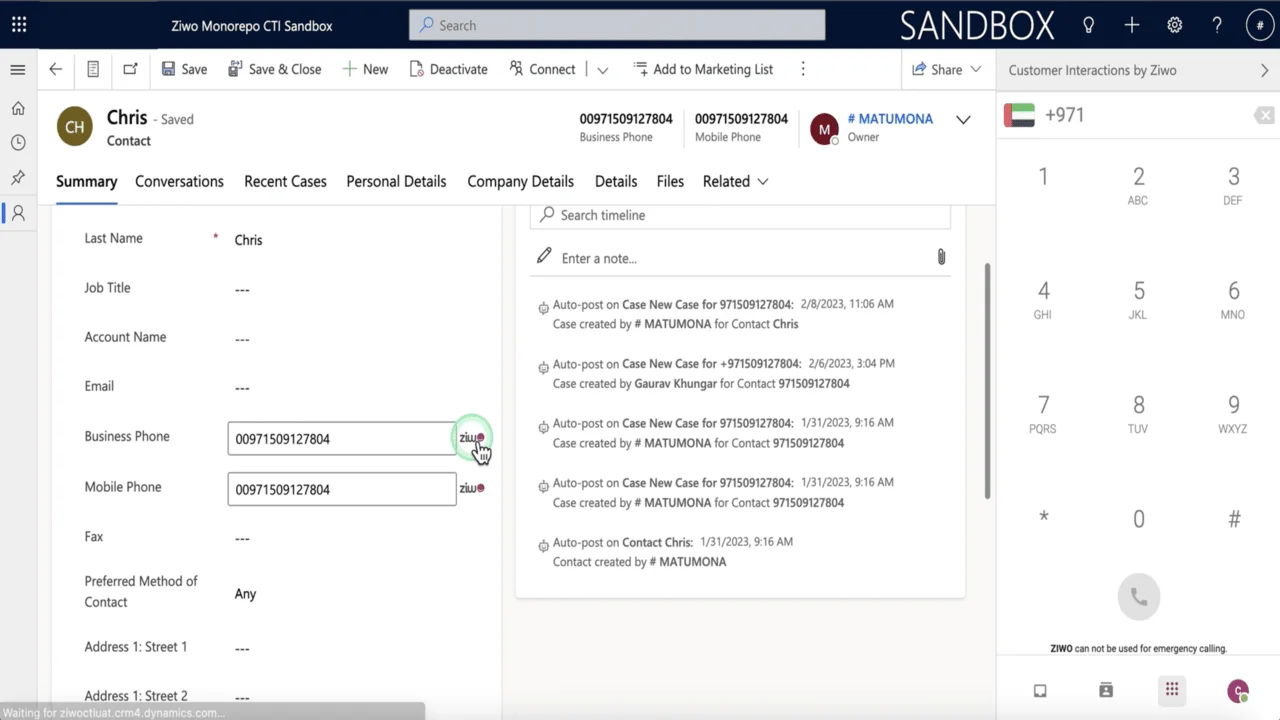
Task: Click the user profile avatar icon
Action: click(1260, 25)
